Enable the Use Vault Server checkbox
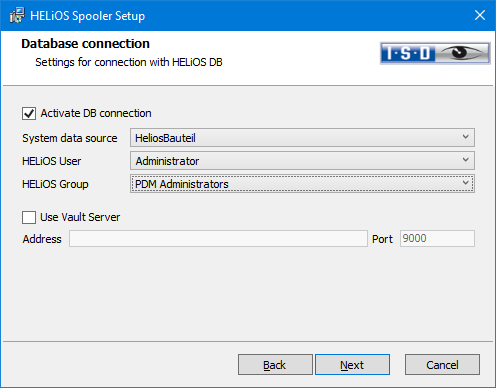 click(29, 217)
